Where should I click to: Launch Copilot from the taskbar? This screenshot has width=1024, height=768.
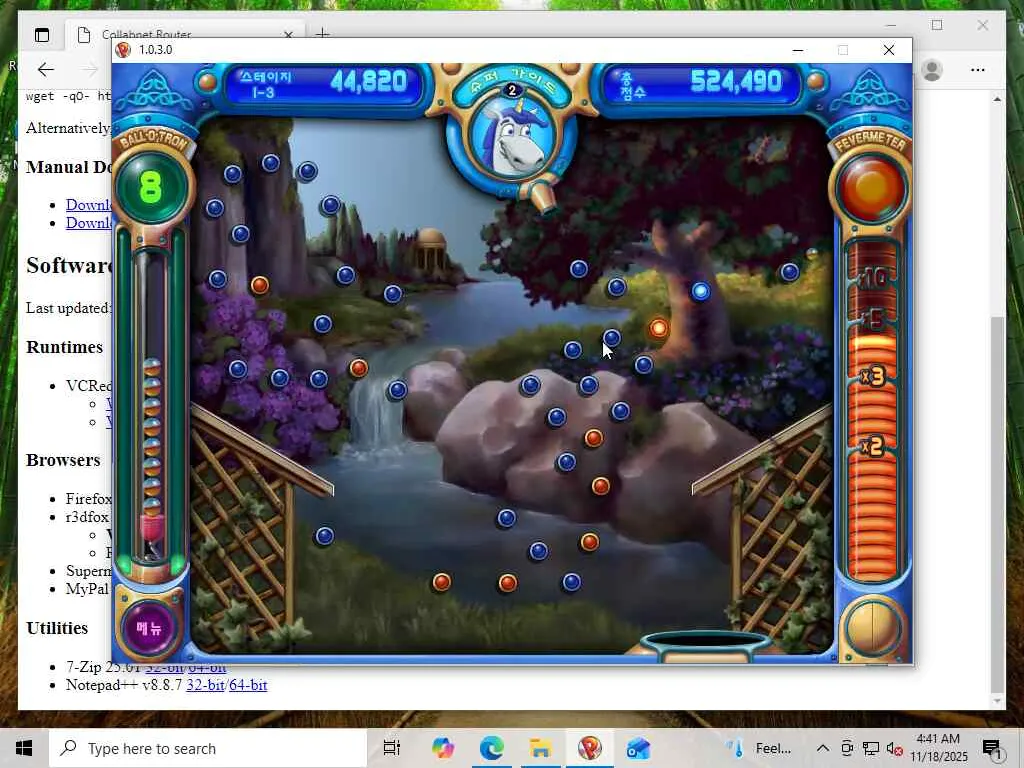442,748
